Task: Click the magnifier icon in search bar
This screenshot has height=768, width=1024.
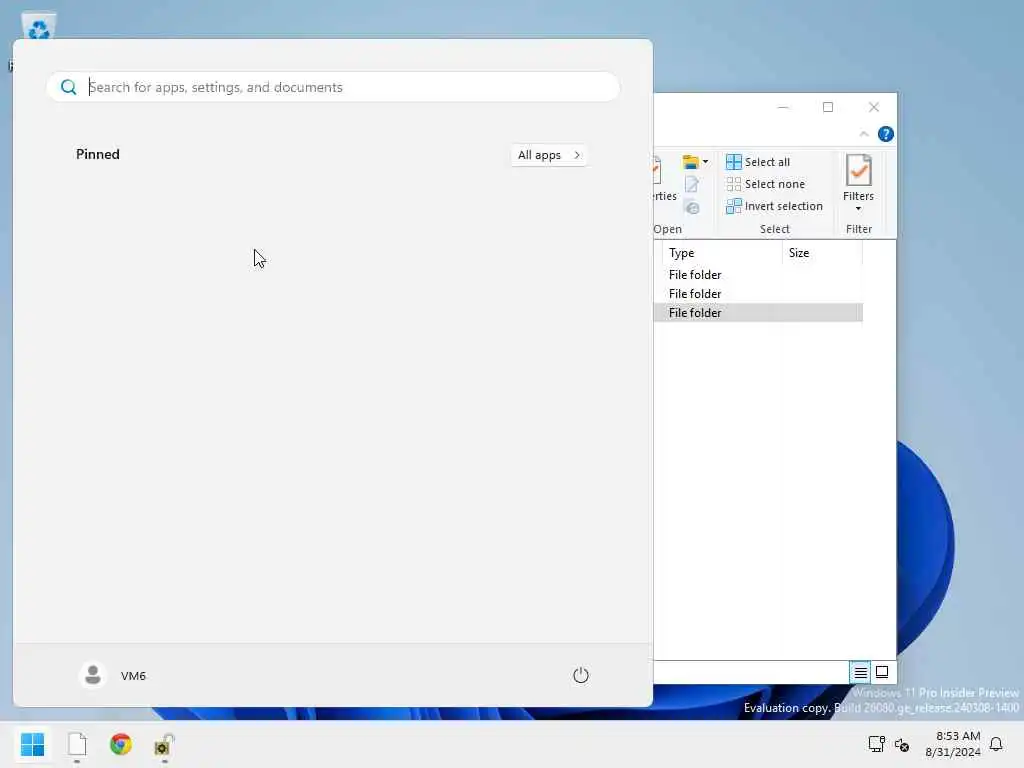Action: pyautogui.click(x=69, y=87)
